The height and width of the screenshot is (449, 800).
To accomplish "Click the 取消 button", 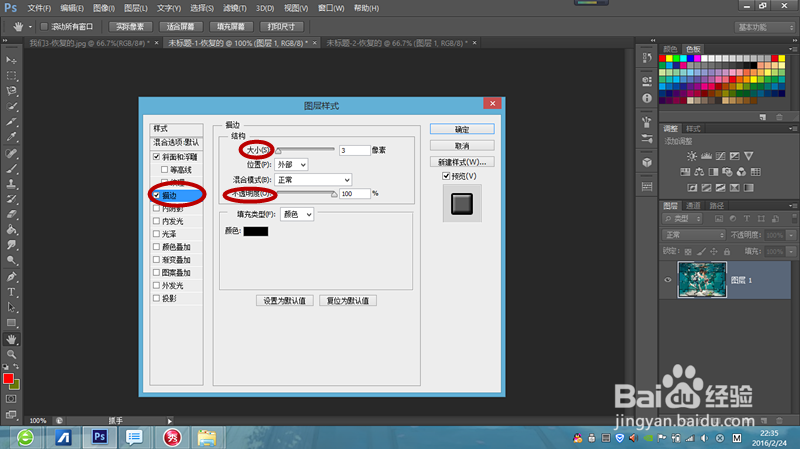I will (x=462, y=145).
